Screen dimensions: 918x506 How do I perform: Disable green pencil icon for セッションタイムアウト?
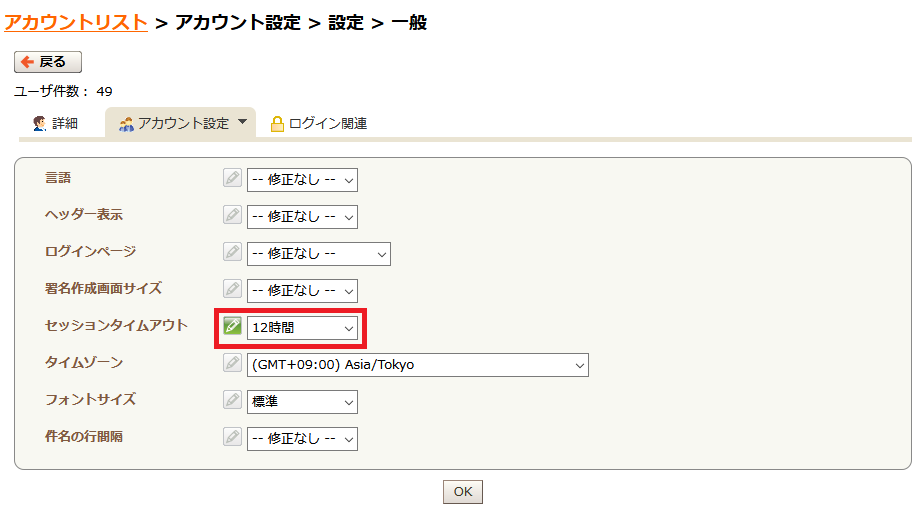232,326
